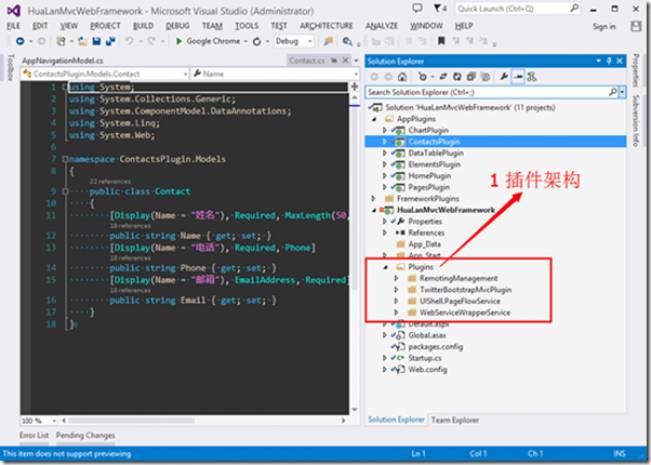This screenshot has width=651, height=465.
Task: Click Home icon in Solution Explorer toolbar
Action: pos(402,77)
